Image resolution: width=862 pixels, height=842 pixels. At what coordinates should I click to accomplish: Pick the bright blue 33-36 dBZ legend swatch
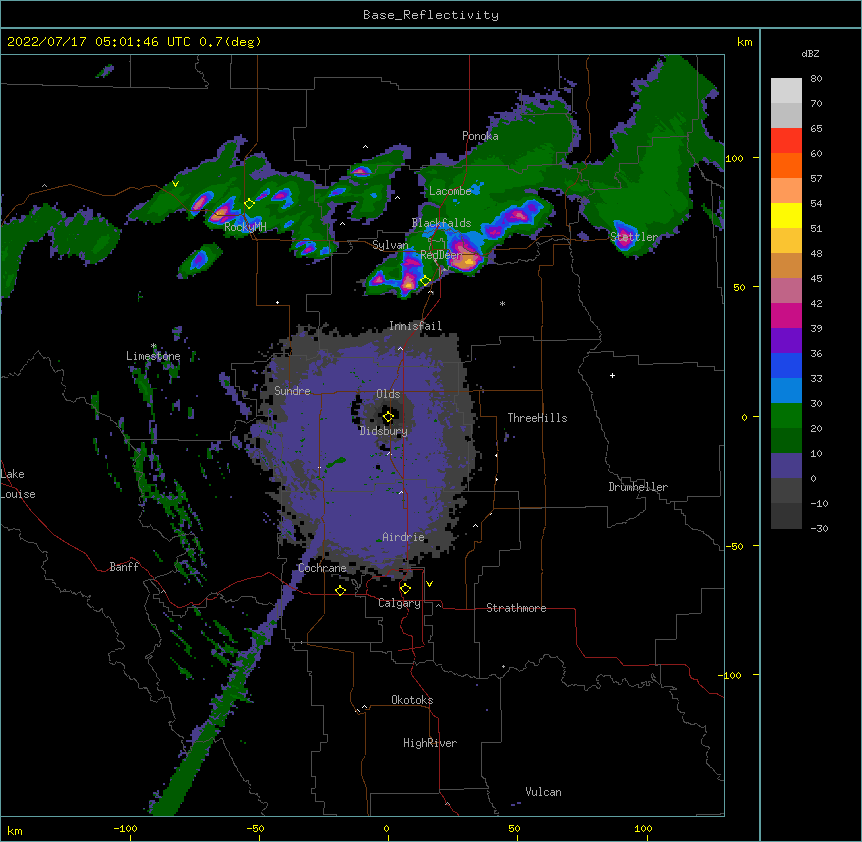tap(786, 365)
